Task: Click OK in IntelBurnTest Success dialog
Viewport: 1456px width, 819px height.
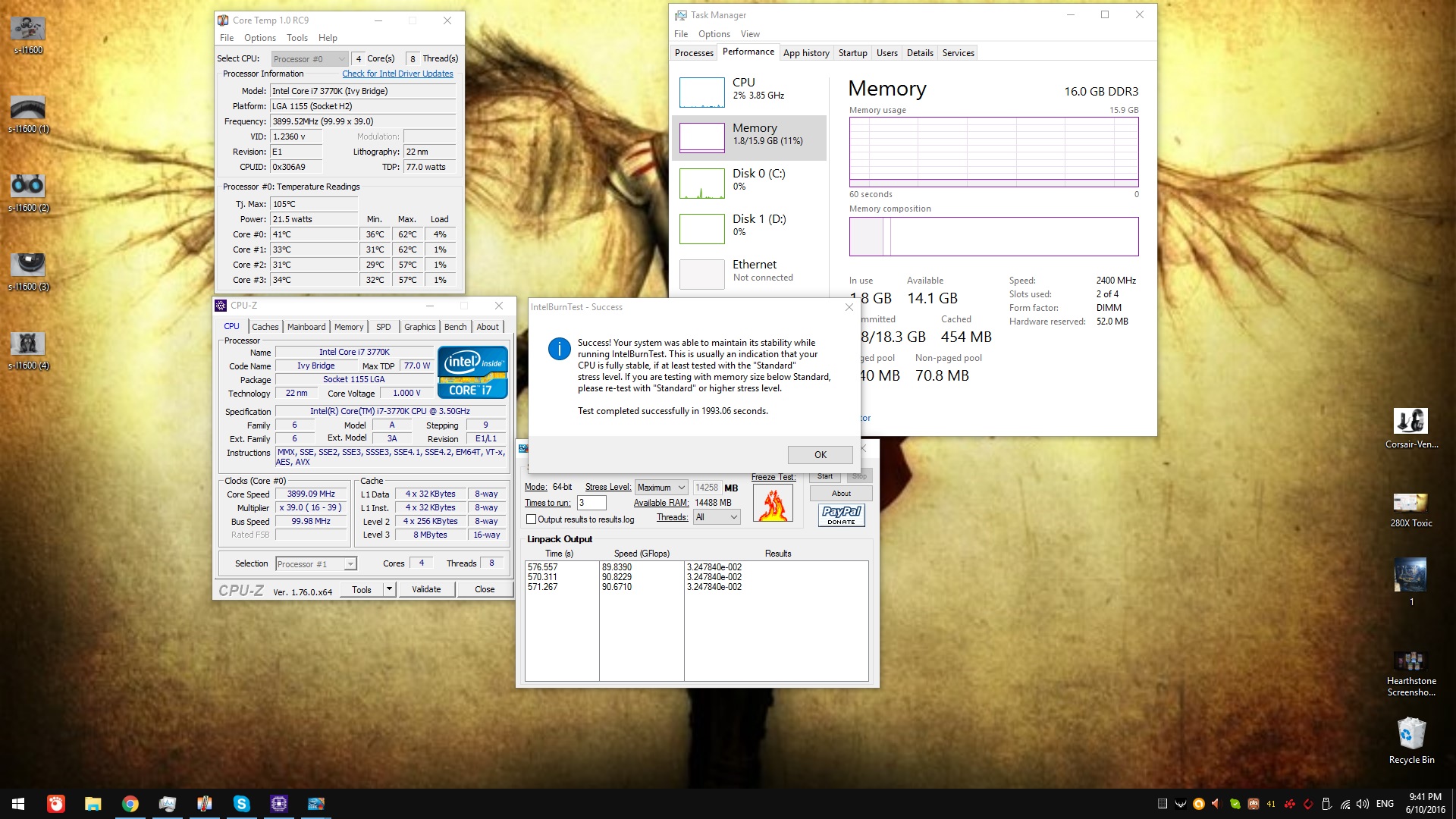Action: click(x=820, y=454)
